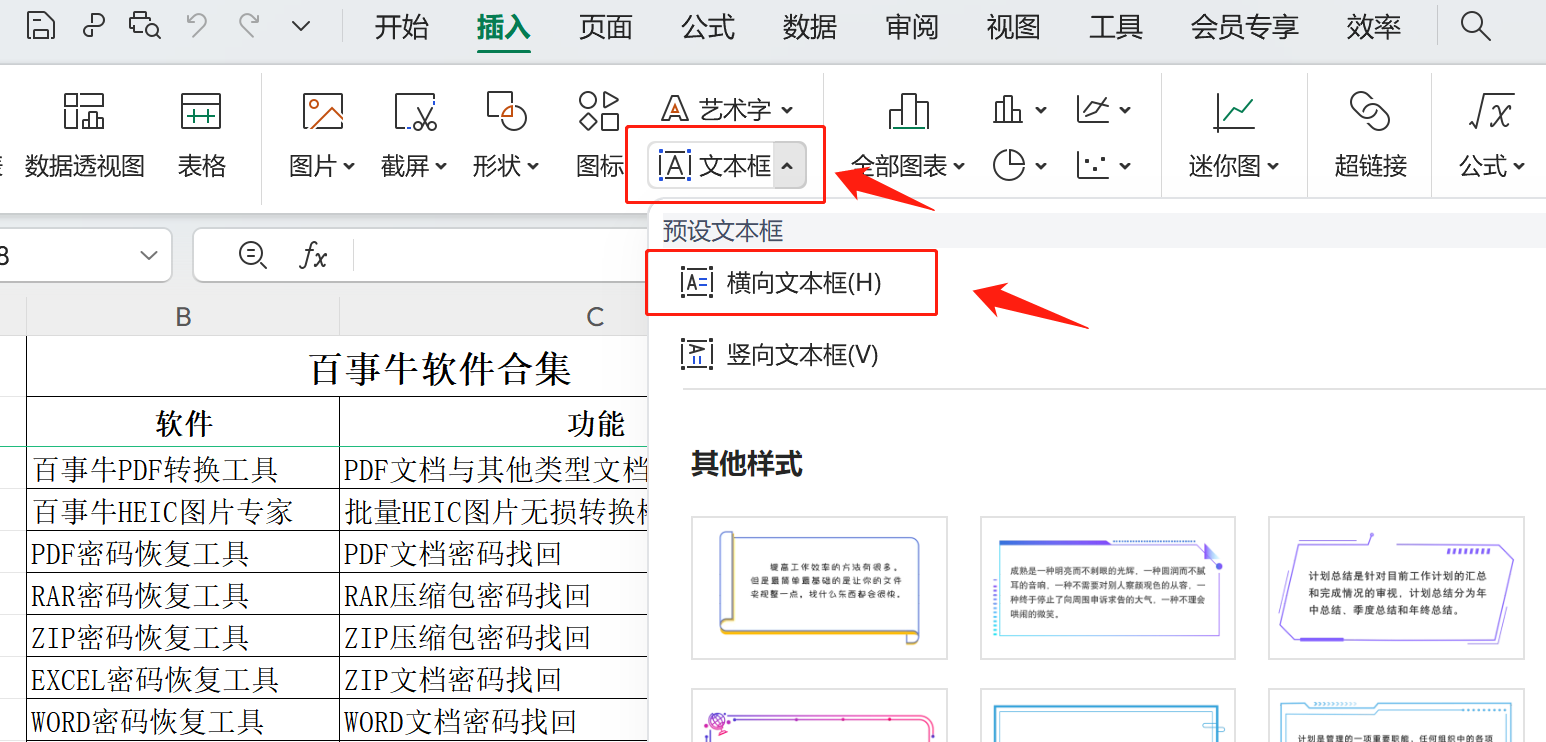Screen dimensions: 1546x742
Task: Expand the quick access toolbar chevron
Action: pos(300,27)
